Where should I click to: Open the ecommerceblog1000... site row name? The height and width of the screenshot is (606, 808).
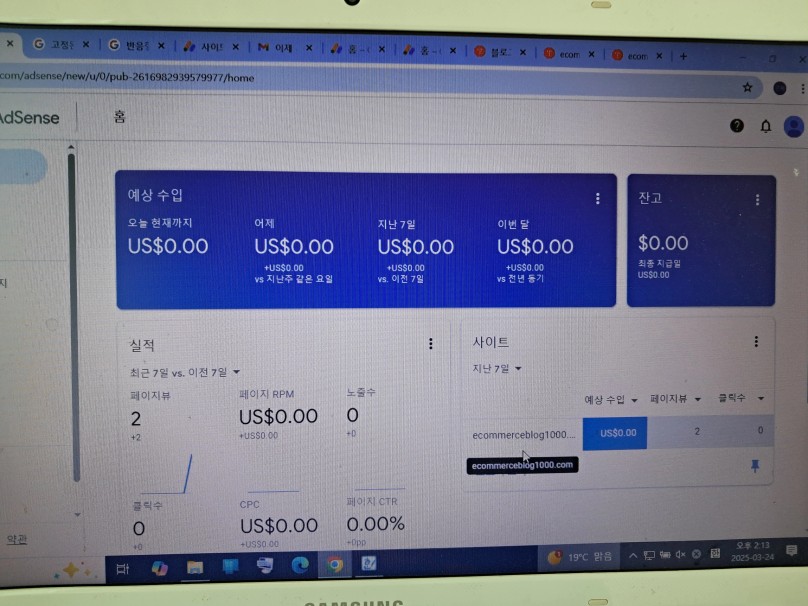pyautogui.click(x=524, y=435)
